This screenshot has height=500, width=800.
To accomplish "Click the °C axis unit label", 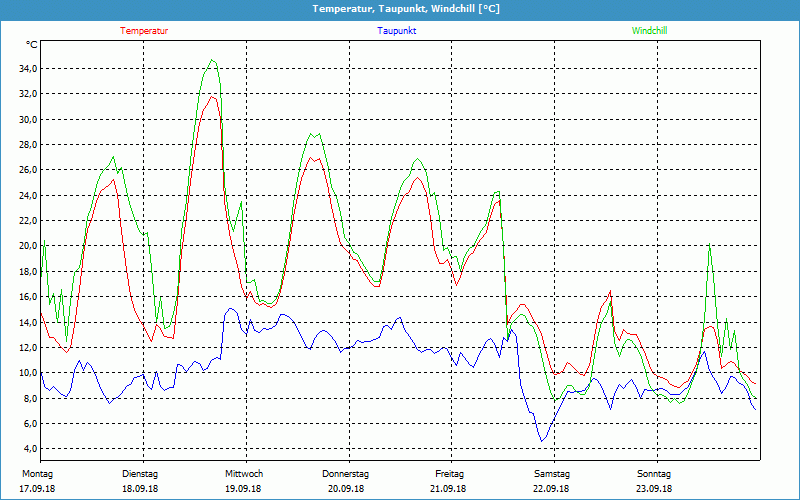I will (32, 45).
